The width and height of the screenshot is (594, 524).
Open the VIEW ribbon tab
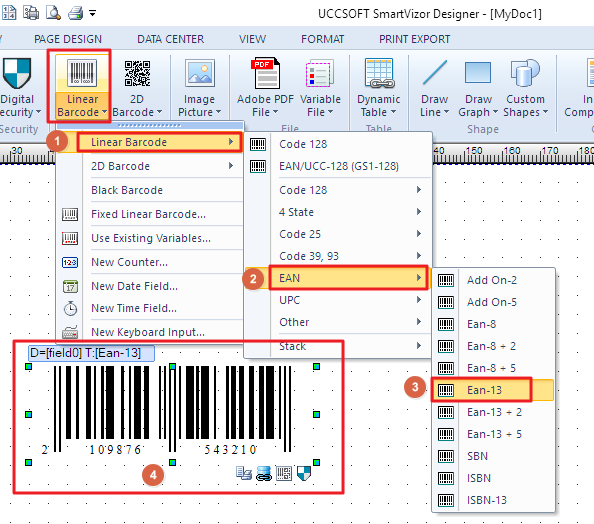252,39
